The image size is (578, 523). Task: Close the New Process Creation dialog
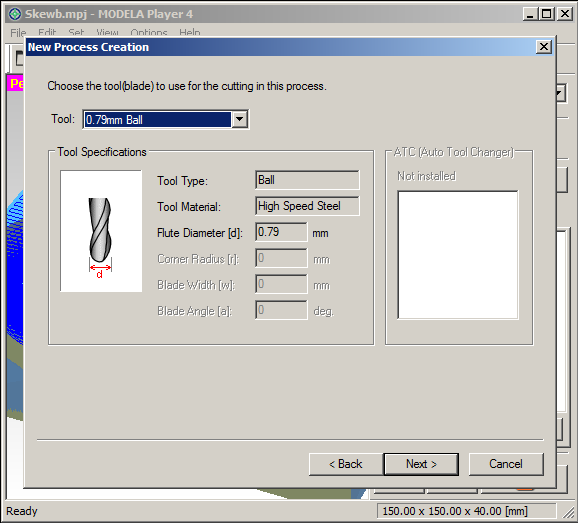click(544, 47)
